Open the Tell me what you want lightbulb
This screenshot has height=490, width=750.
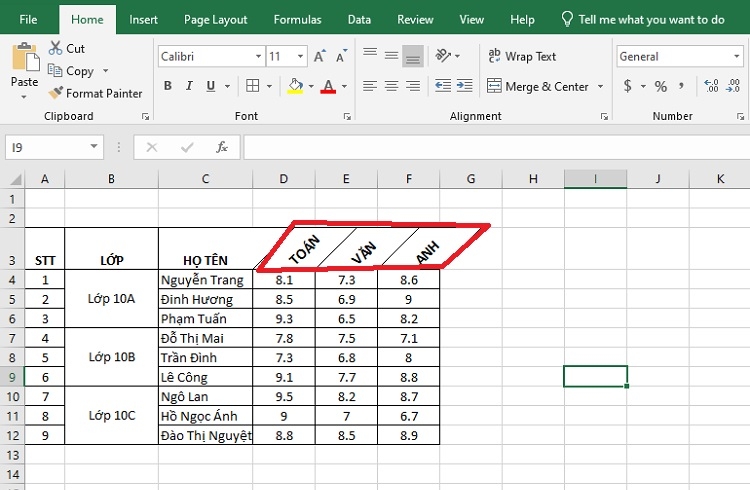[567, 19]
